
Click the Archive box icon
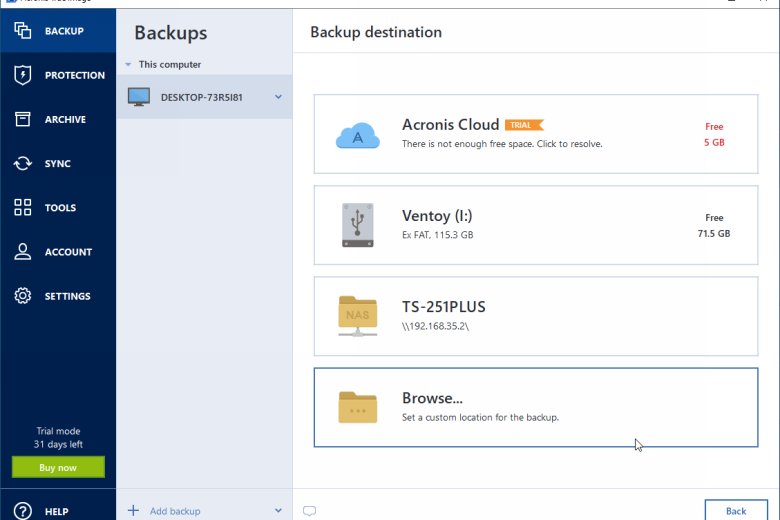[x=22, y=119]
